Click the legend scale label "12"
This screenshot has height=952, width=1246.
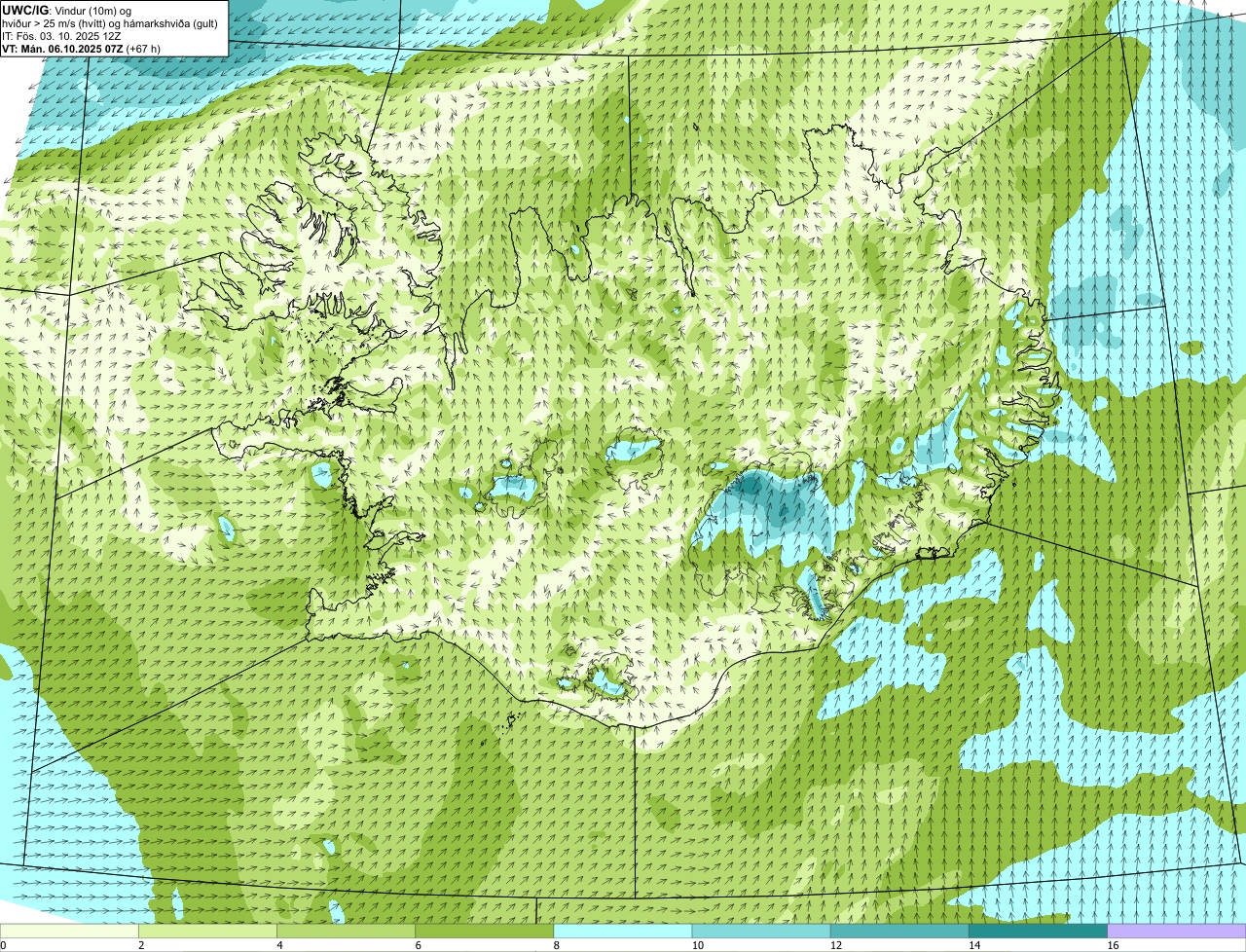(836, 945)
